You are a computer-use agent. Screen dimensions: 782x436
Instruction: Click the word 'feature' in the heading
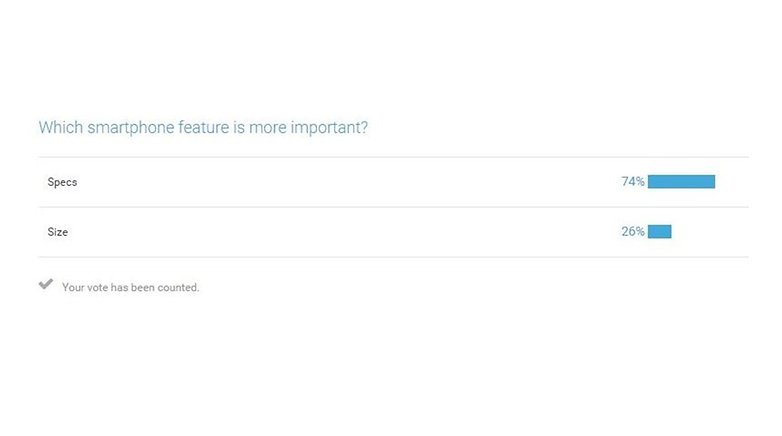click(204, 127)
